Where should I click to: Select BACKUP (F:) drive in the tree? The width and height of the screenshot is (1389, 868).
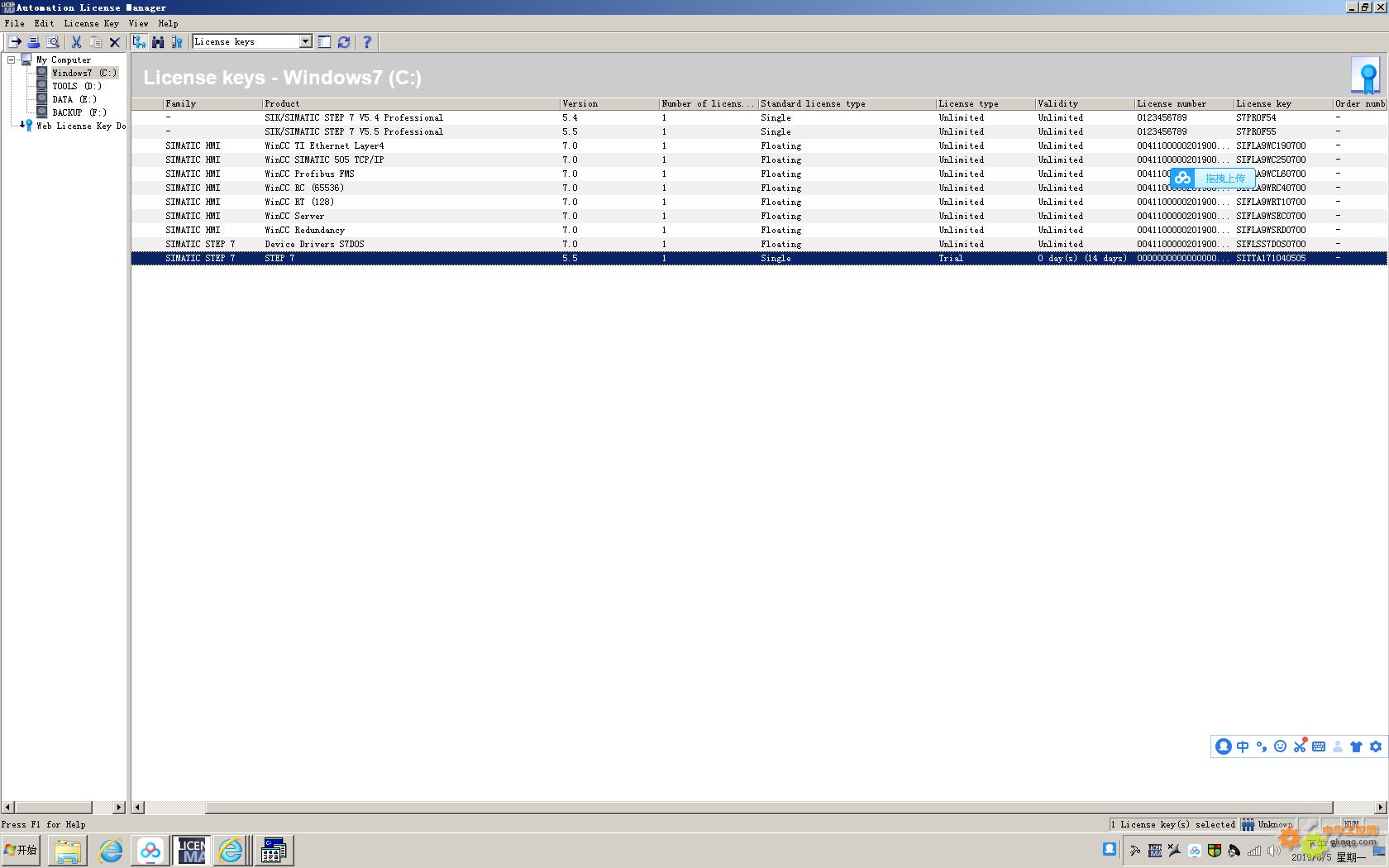79,112
